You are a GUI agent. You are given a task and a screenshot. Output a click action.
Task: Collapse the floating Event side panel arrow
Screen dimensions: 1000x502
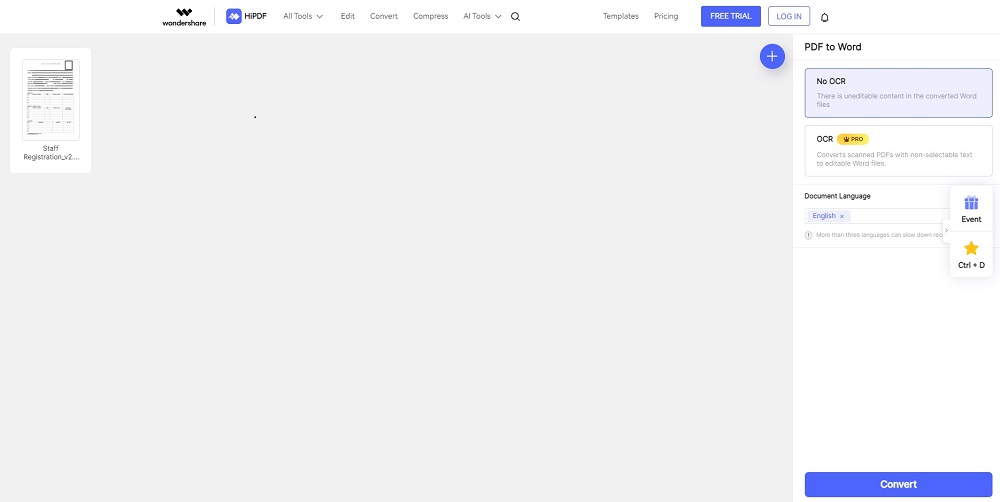point(946,230)
